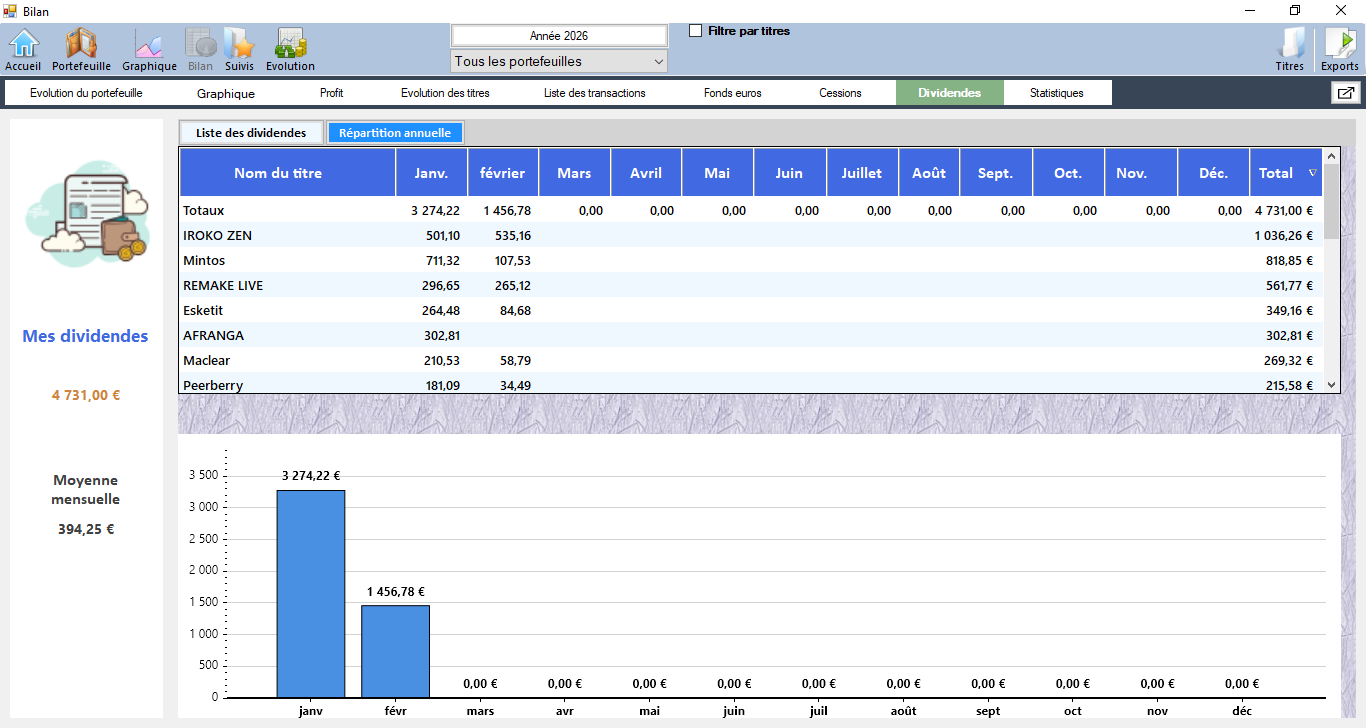Select the IROKO ZEN row
Viewport: 1366px width, 728px height.
[x=218, y=236]
